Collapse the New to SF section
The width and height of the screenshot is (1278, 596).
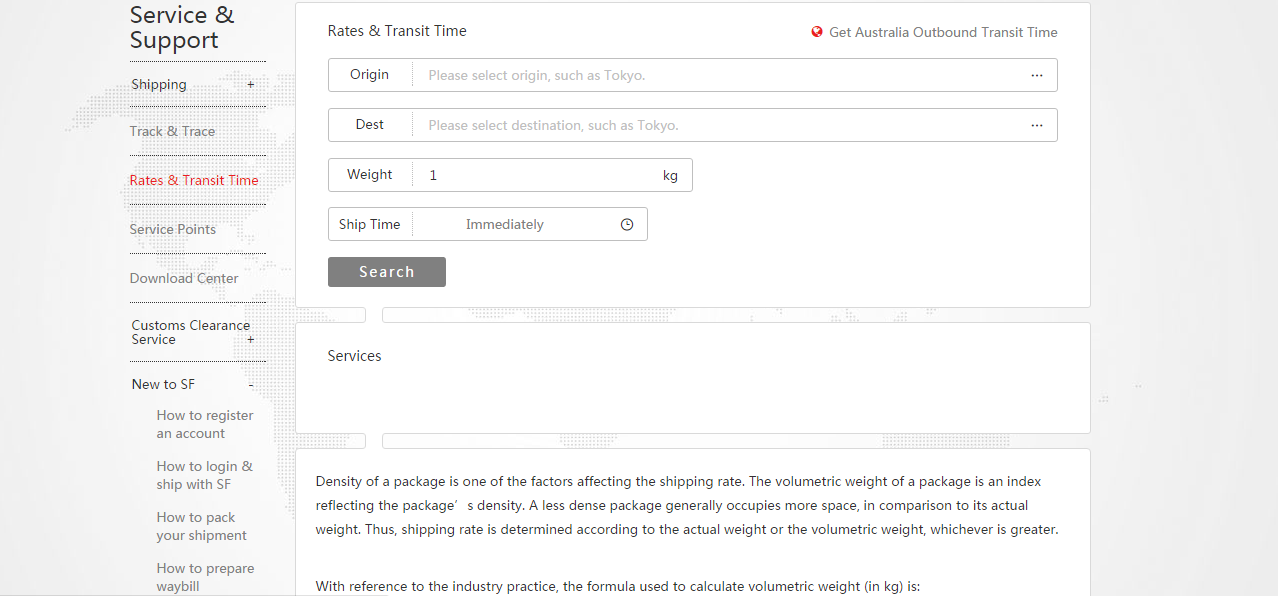pos(251,385)
